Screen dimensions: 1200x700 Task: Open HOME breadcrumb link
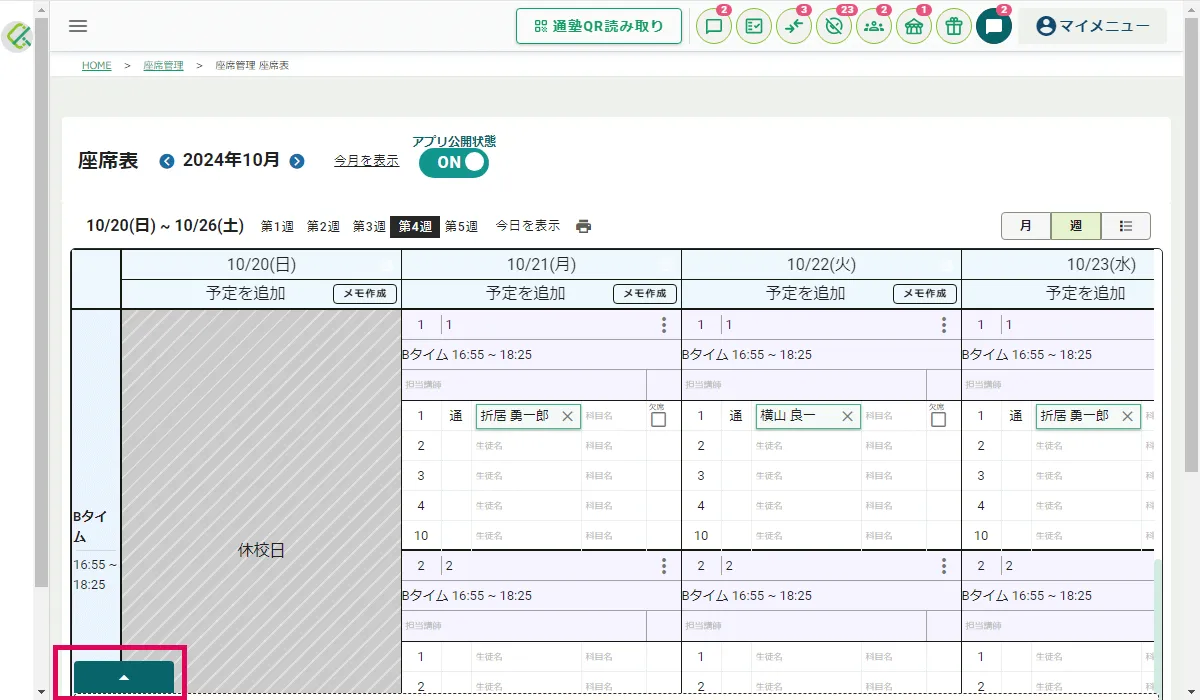pos(97,65)
